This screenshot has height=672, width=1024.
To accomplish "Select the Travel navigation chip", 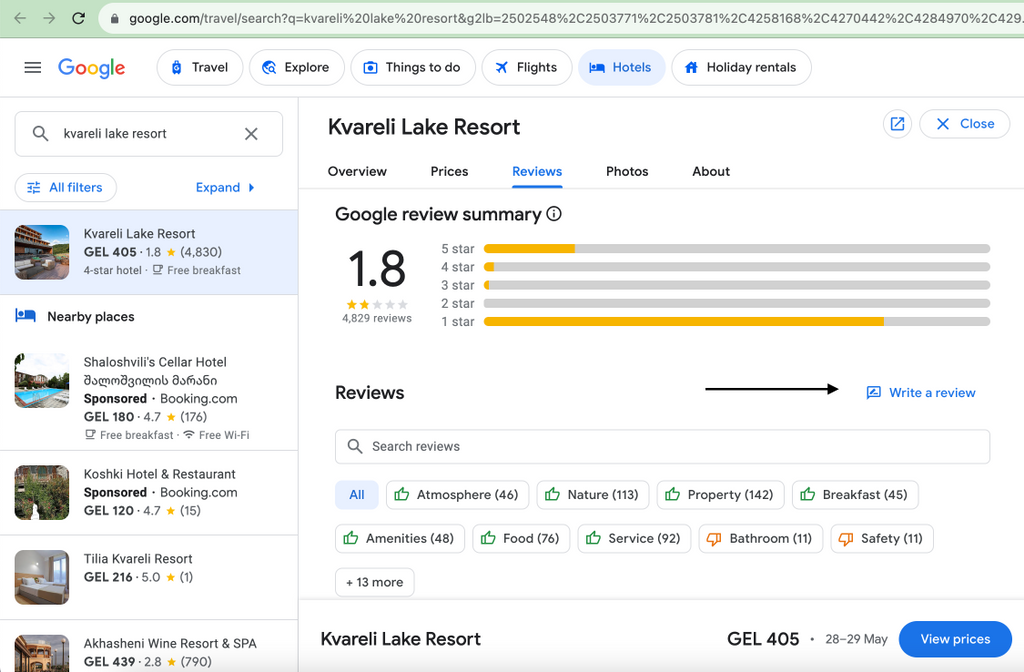I will pyautogui.click(x=200, y=67).
